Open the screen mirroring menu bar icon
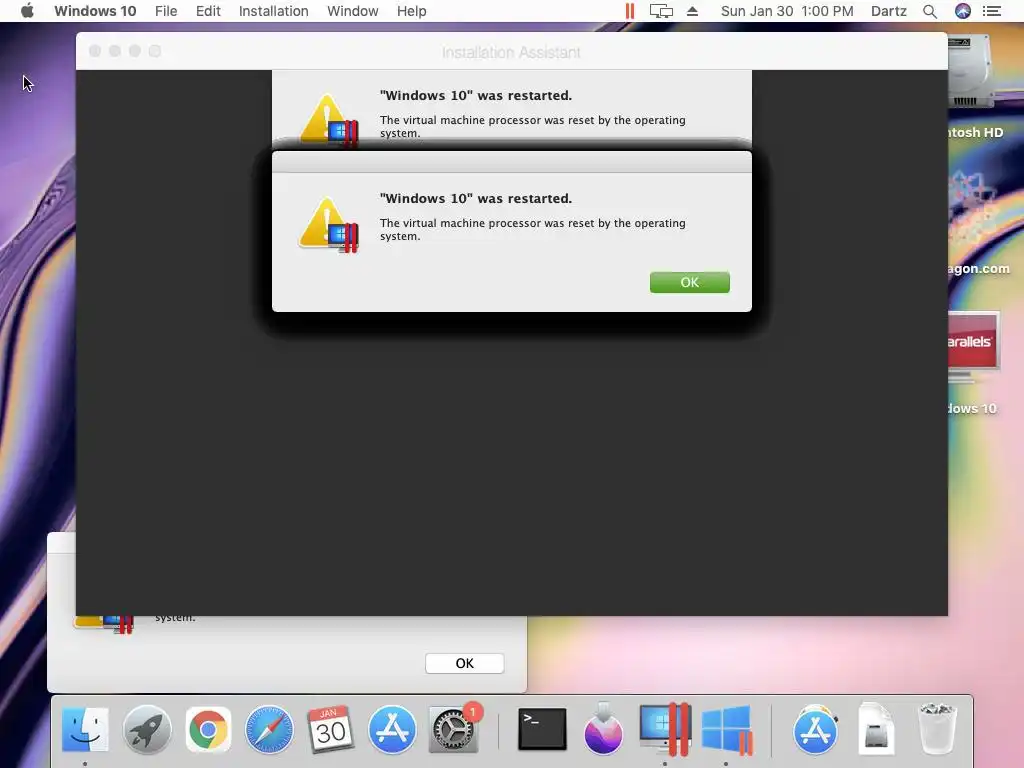The image size is (1024, 768). coord(661,11)
